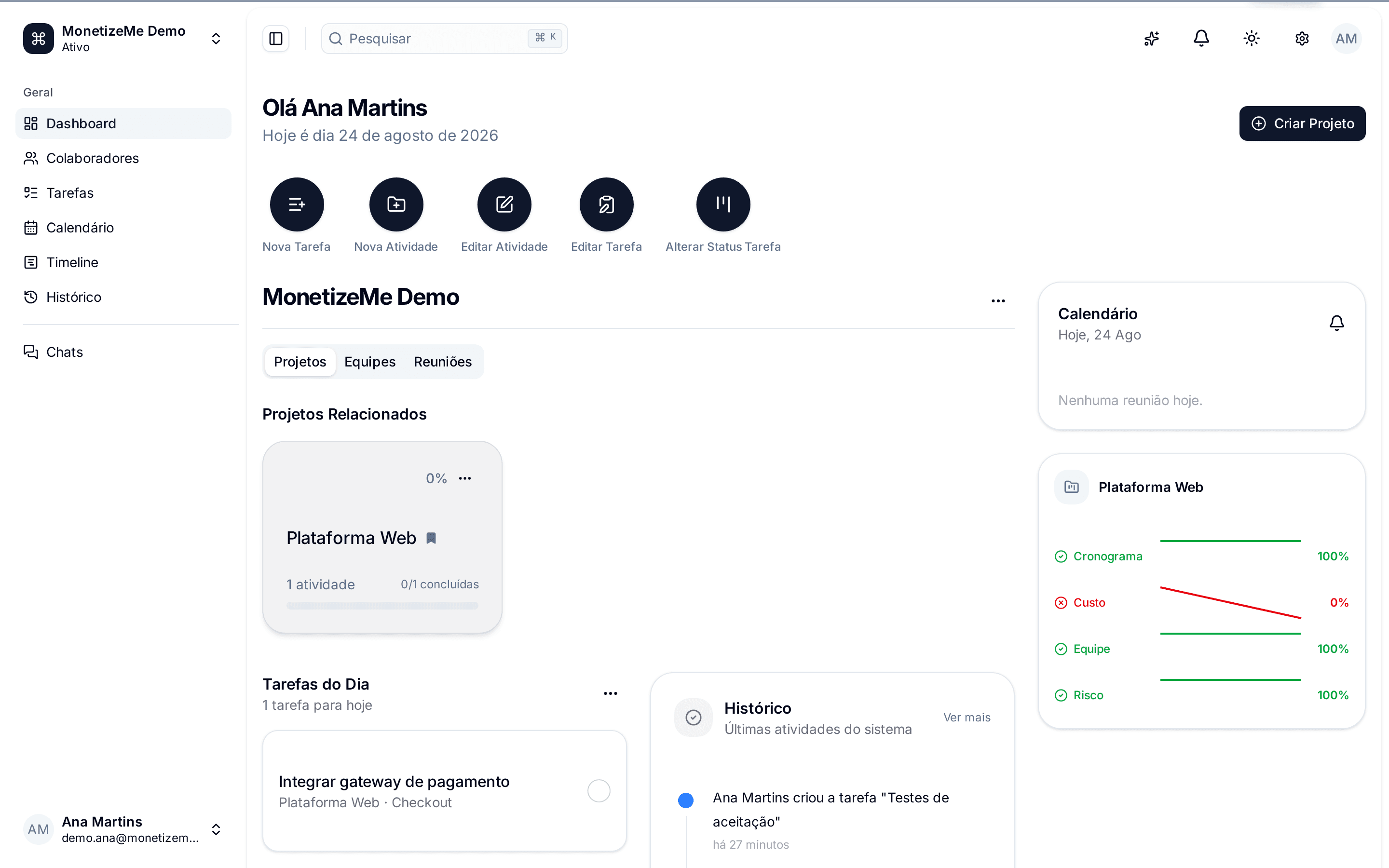Expand the MonetizeMe Demo workspace switcher
This screenshot has height=868, width=1389.
216,39
